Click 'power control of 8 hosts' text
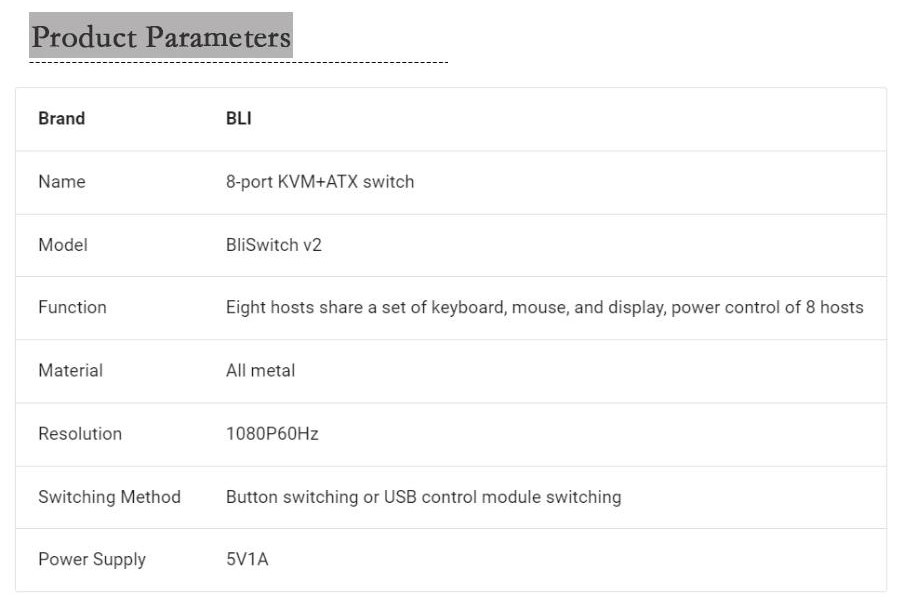 [x=767, y=307]
